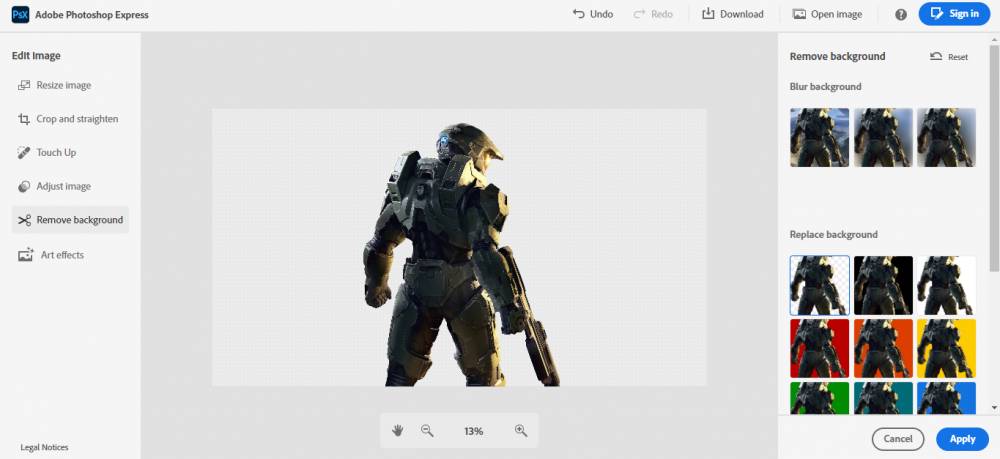Choose the first blur background thumbnail
This screenshot has width=1000, height=459.
820,137
